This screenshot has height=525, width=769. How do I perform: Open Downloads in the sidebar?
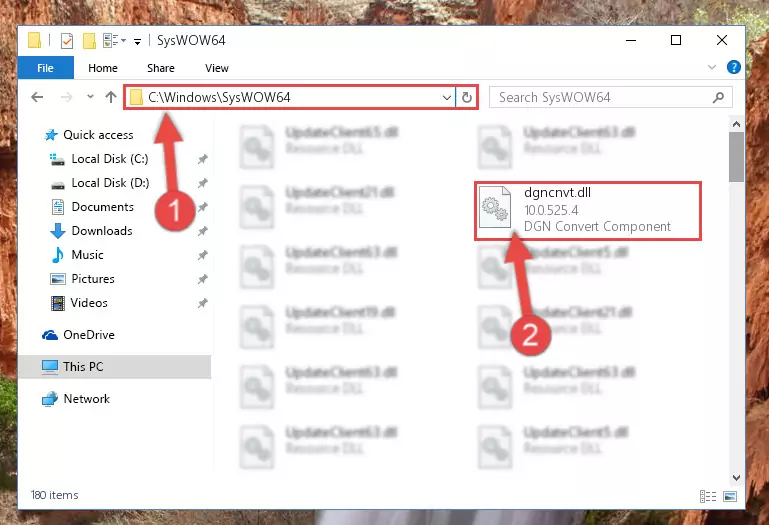click(x=102, y=231)
